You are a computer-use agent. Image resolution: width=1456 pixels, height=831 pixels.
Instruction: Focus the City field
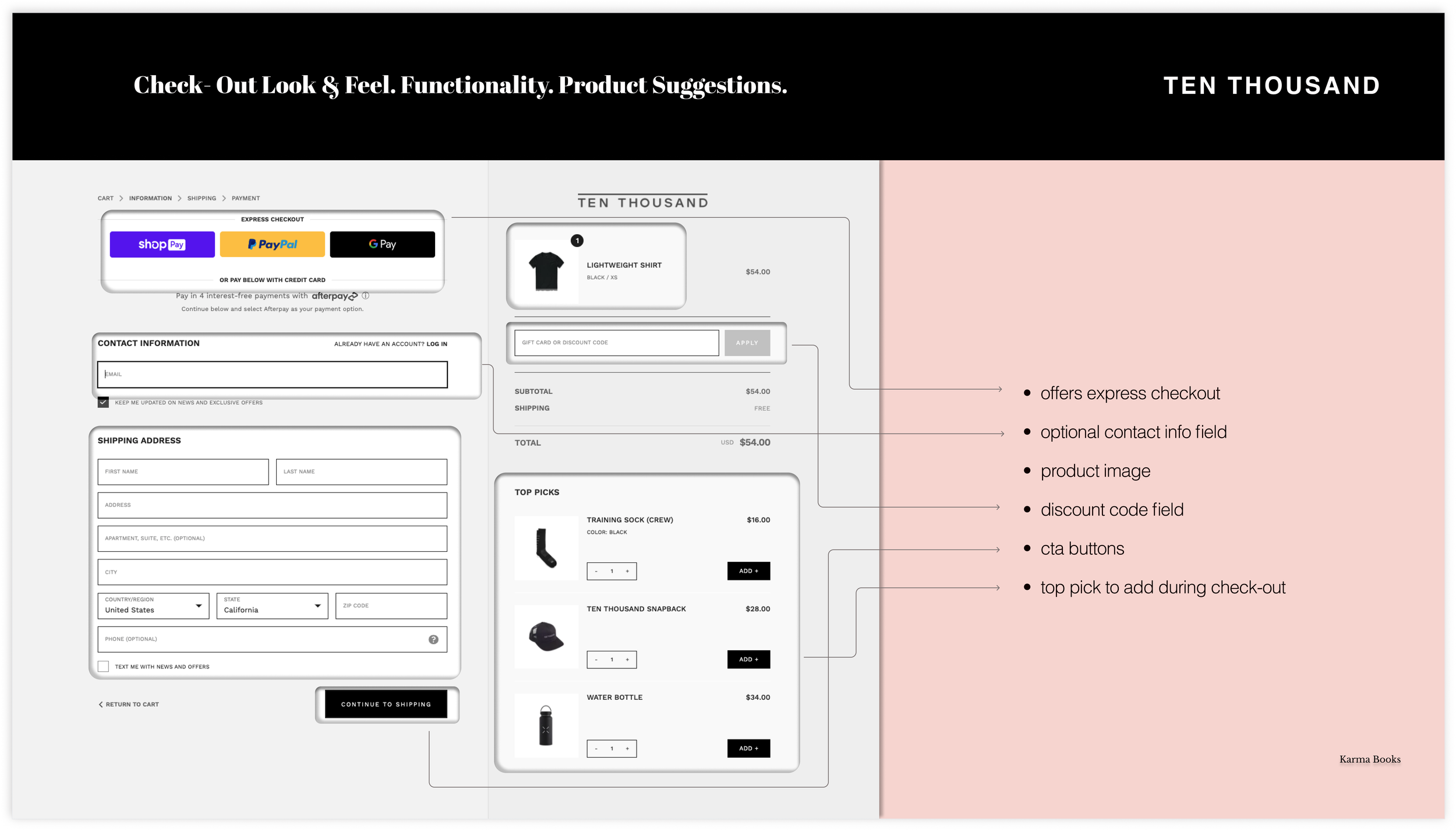point(272,572)
